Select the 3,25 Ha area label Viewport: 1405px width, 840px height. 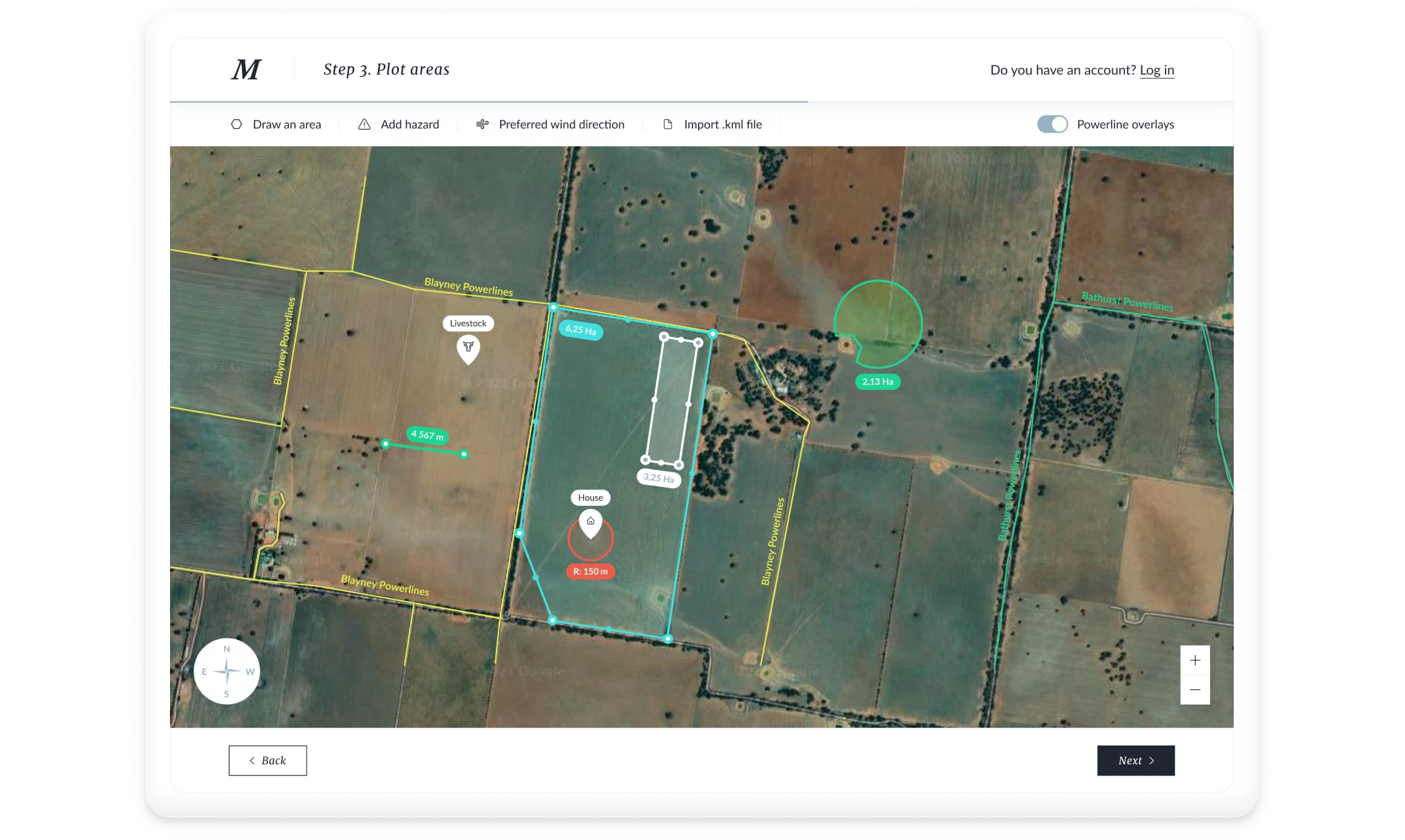pyautogui.click(x=658, y=478)
